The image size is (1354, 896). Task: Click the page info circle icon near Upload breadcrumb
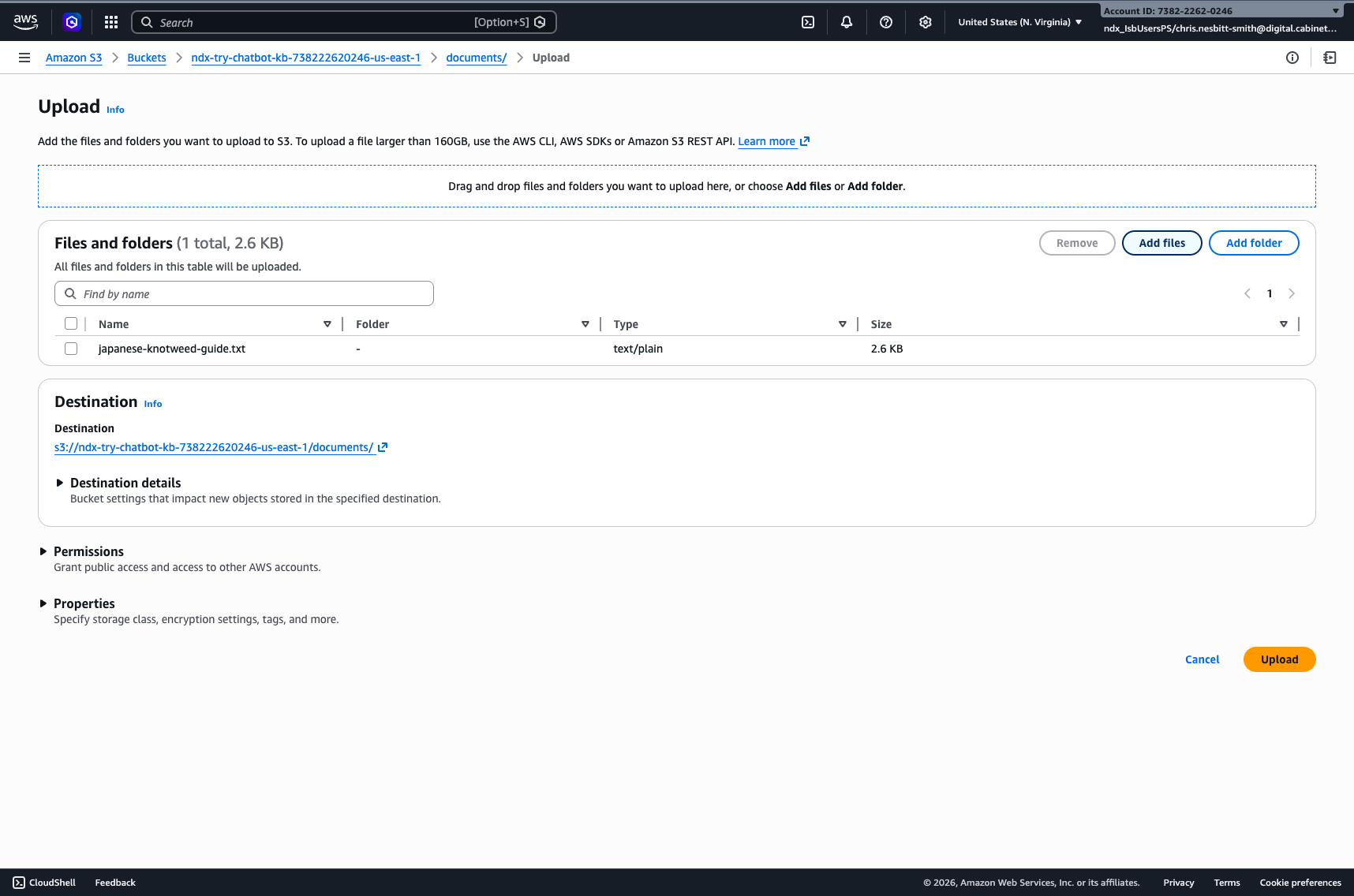[1292, 57]
